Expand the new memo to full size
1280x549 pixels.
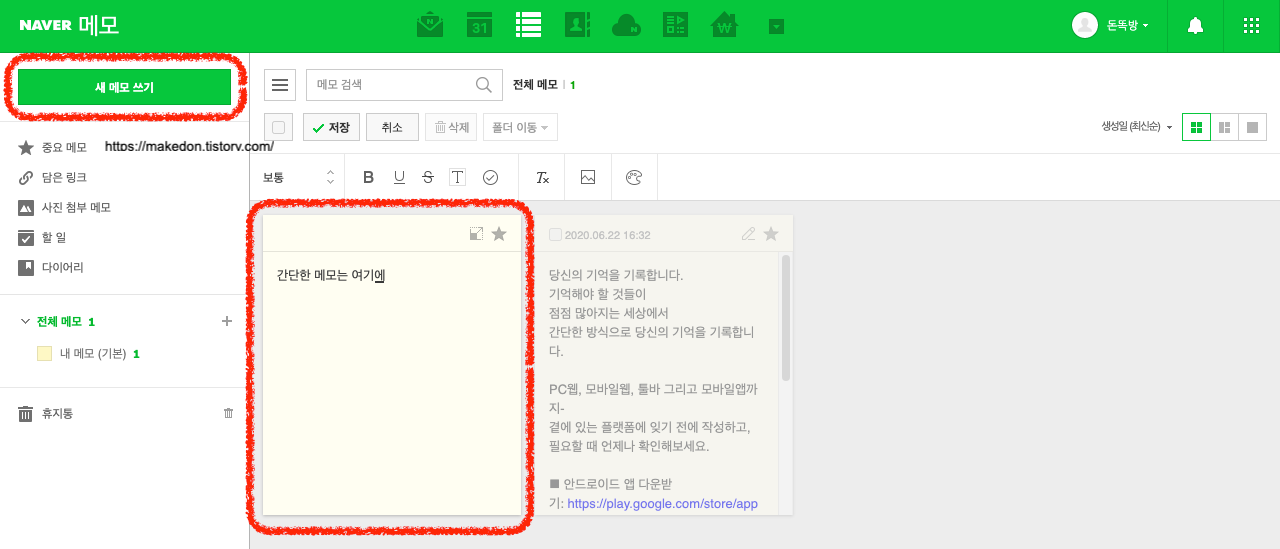point(476,234)
